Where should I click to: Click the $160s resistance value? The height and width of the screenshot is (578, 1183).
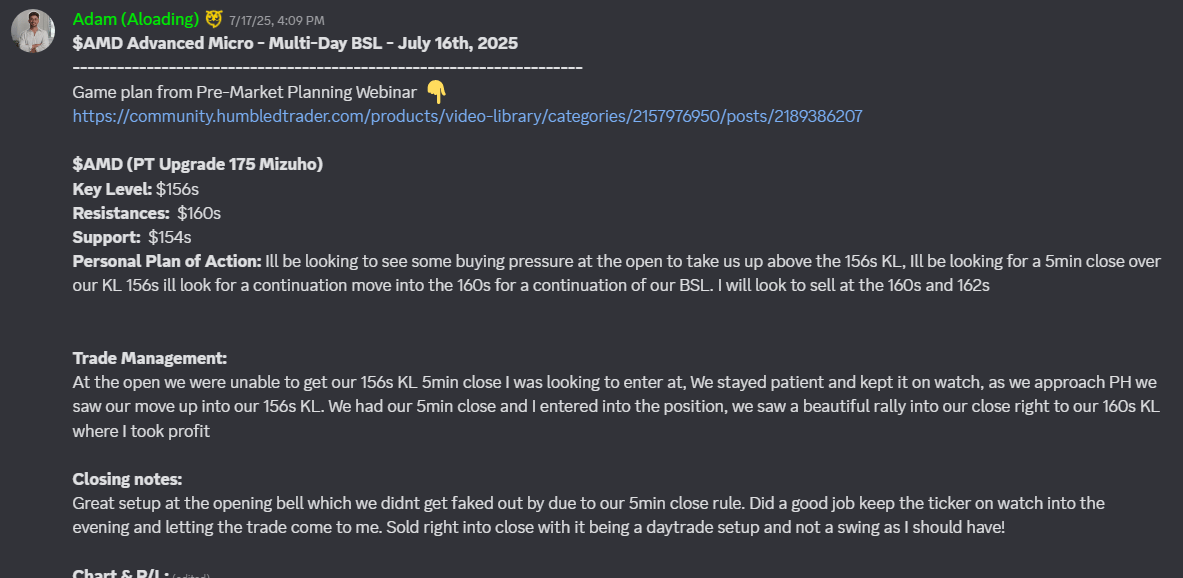199,214
